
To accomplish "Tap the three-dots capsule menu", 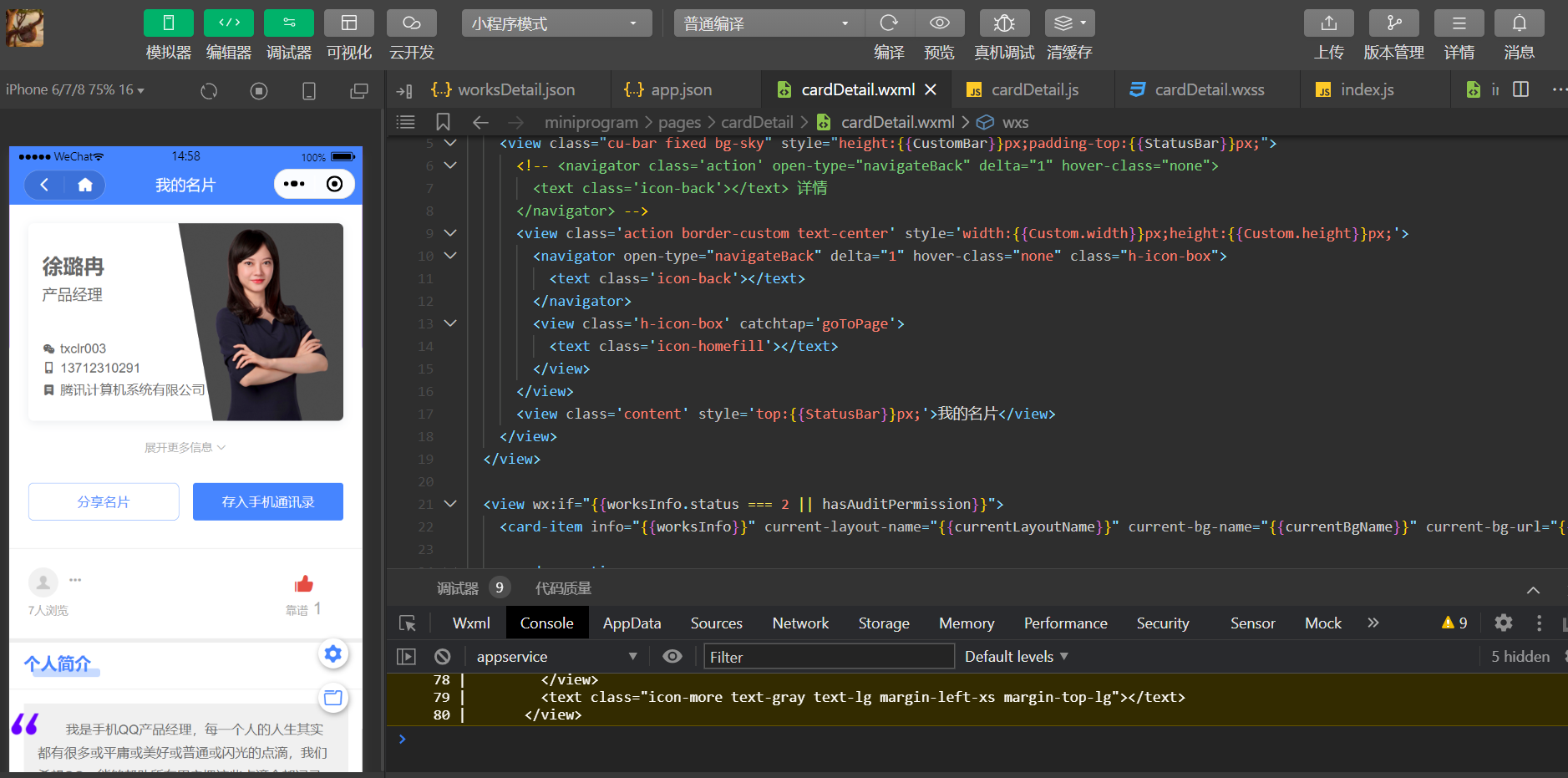I will pyautogui.click(x=294, y=184).
